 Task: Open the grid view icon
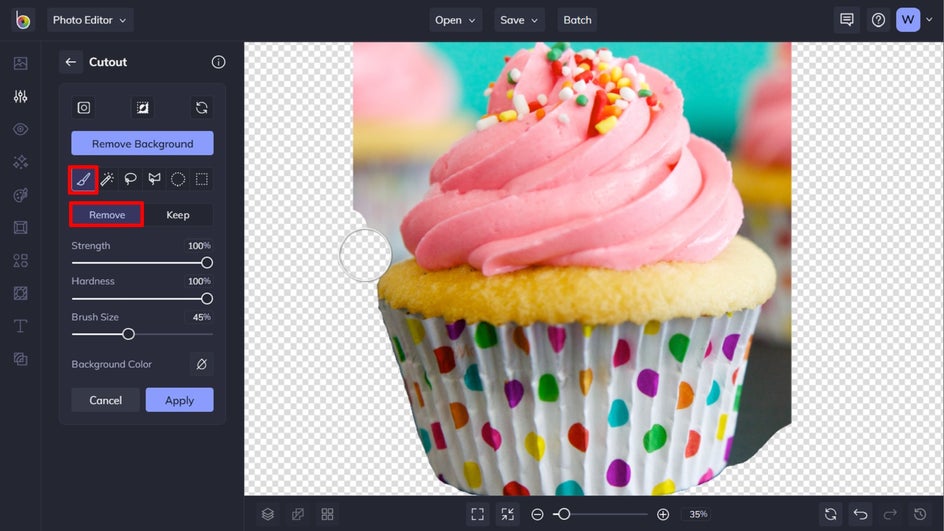pyautogui.click(x=328, y=514)
